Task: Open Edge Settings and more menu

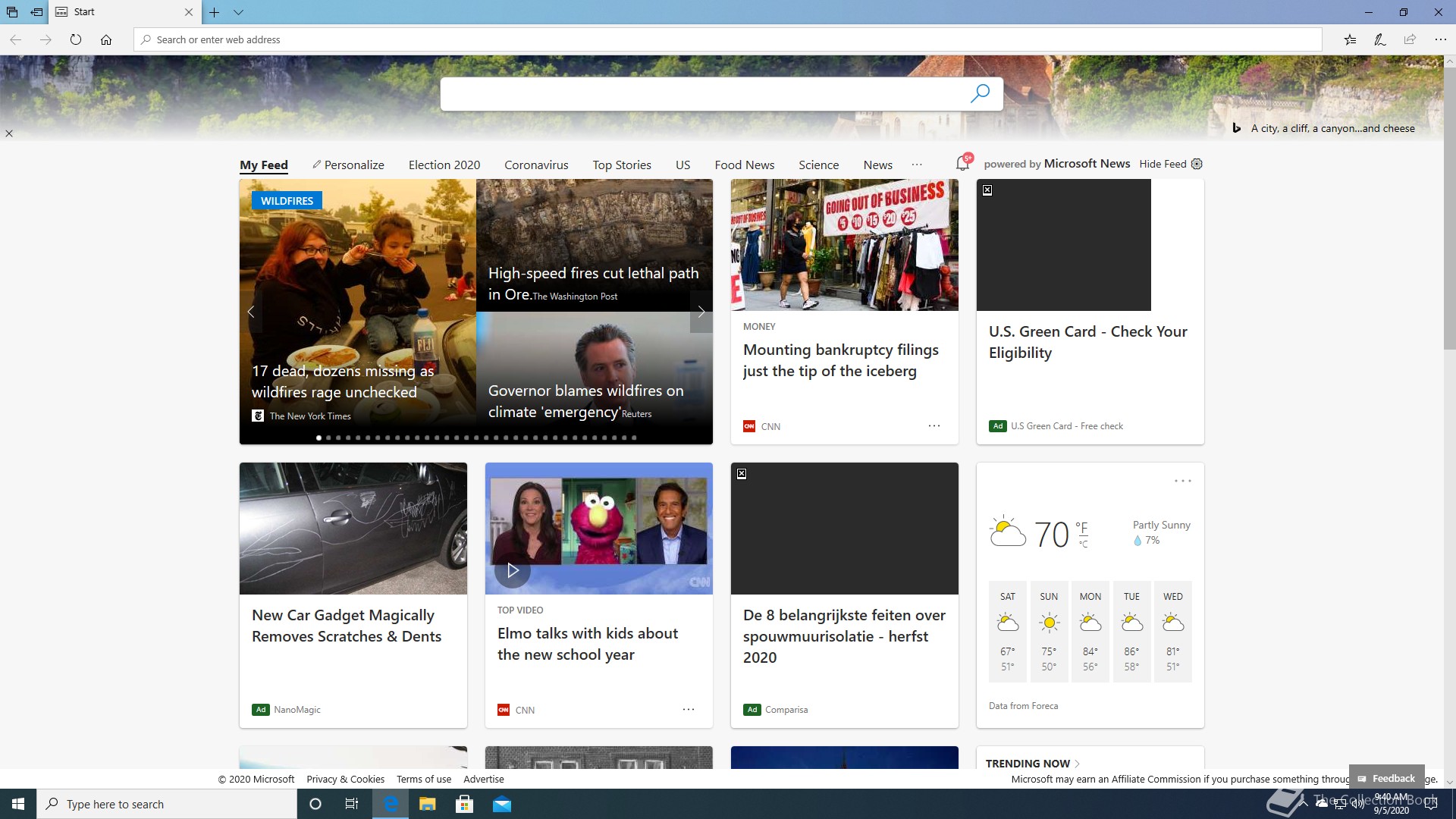Action: [x=1440, y=39]
